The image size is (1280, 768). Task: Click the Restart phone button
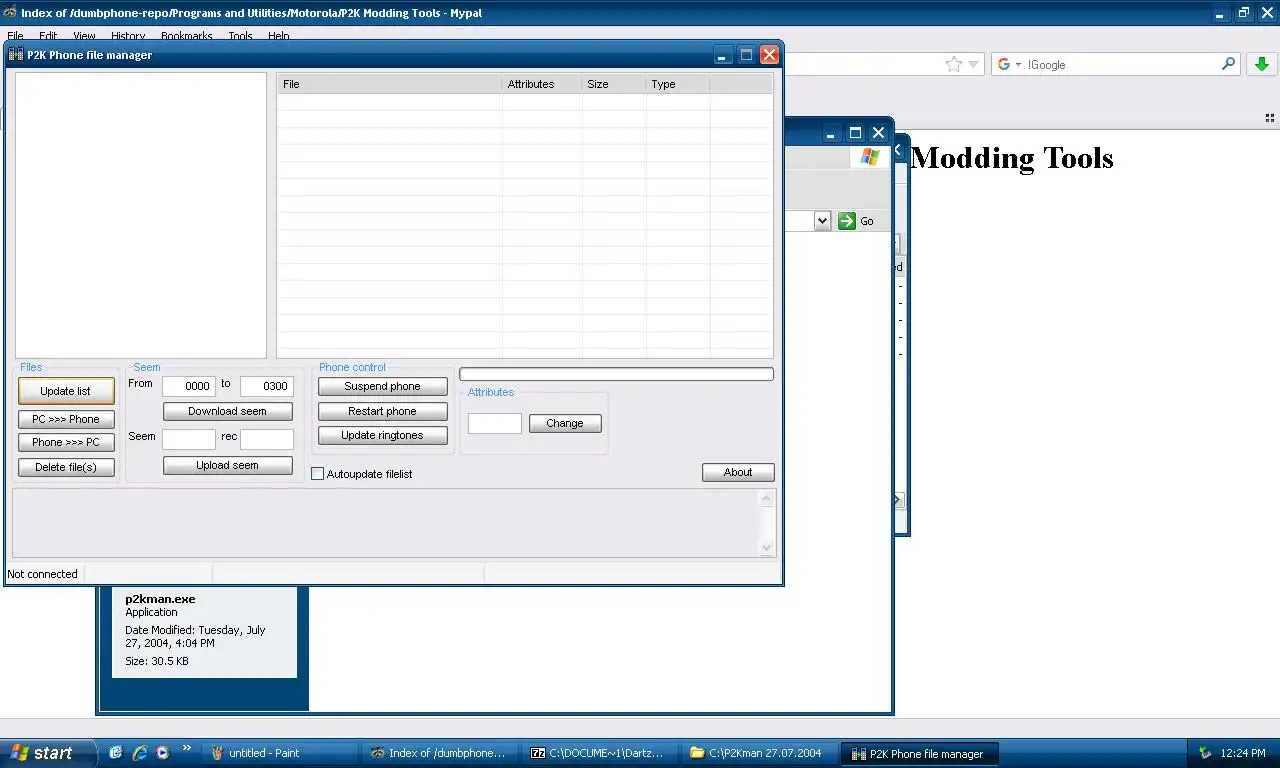pyautogui.click(x=382, y=411)
